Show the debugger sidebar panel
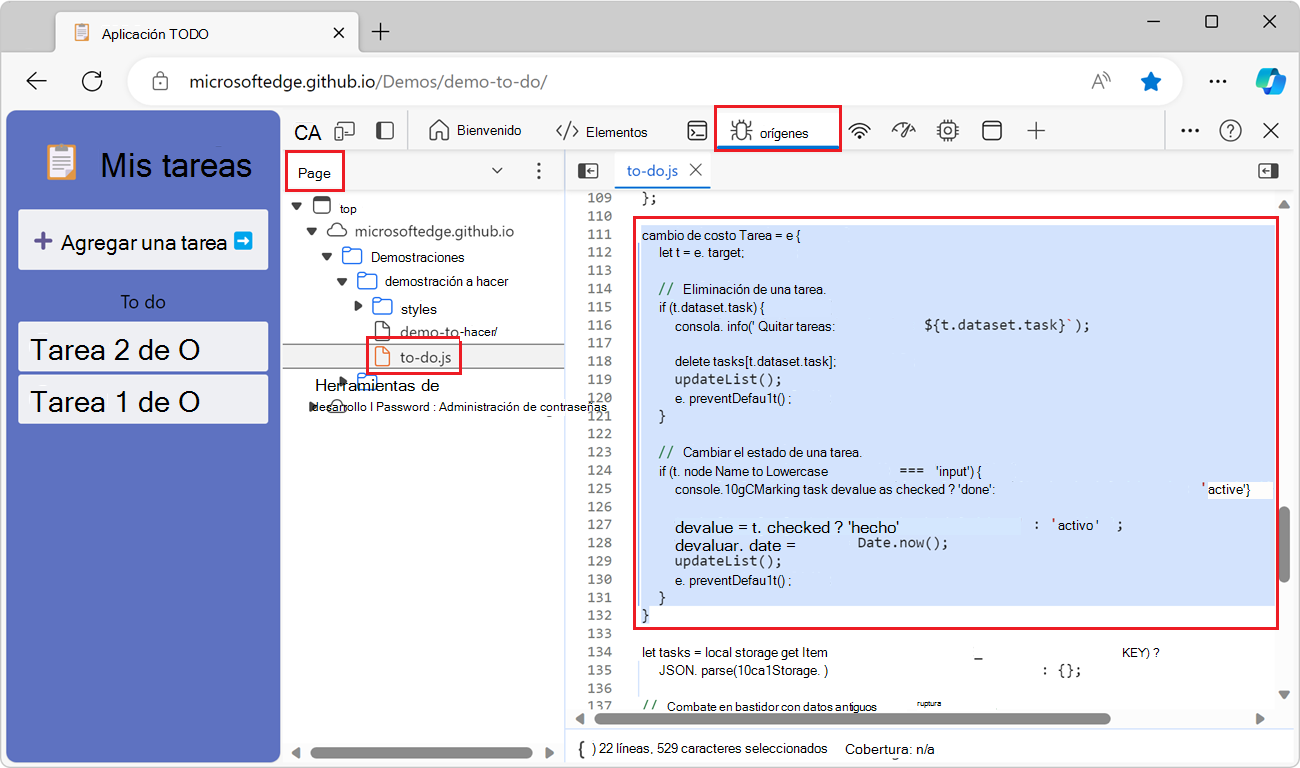Screen dimensions: 1300x768 point(1267,170)
